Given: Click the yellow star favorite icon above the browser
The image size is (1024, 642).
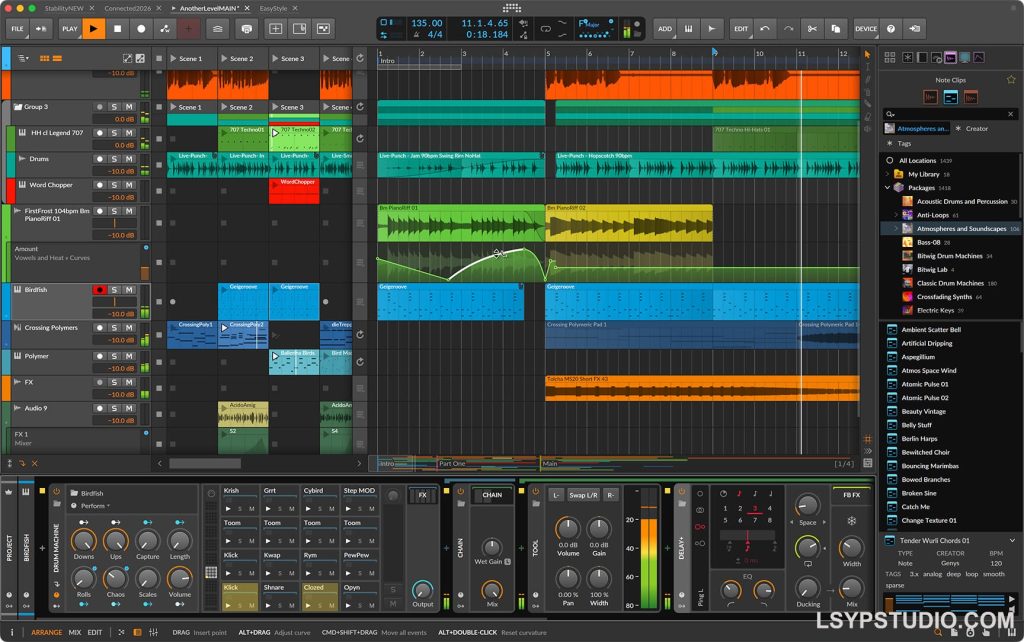Looking at the screenshot, I should pyautogui.click(x=1011, y=80).
